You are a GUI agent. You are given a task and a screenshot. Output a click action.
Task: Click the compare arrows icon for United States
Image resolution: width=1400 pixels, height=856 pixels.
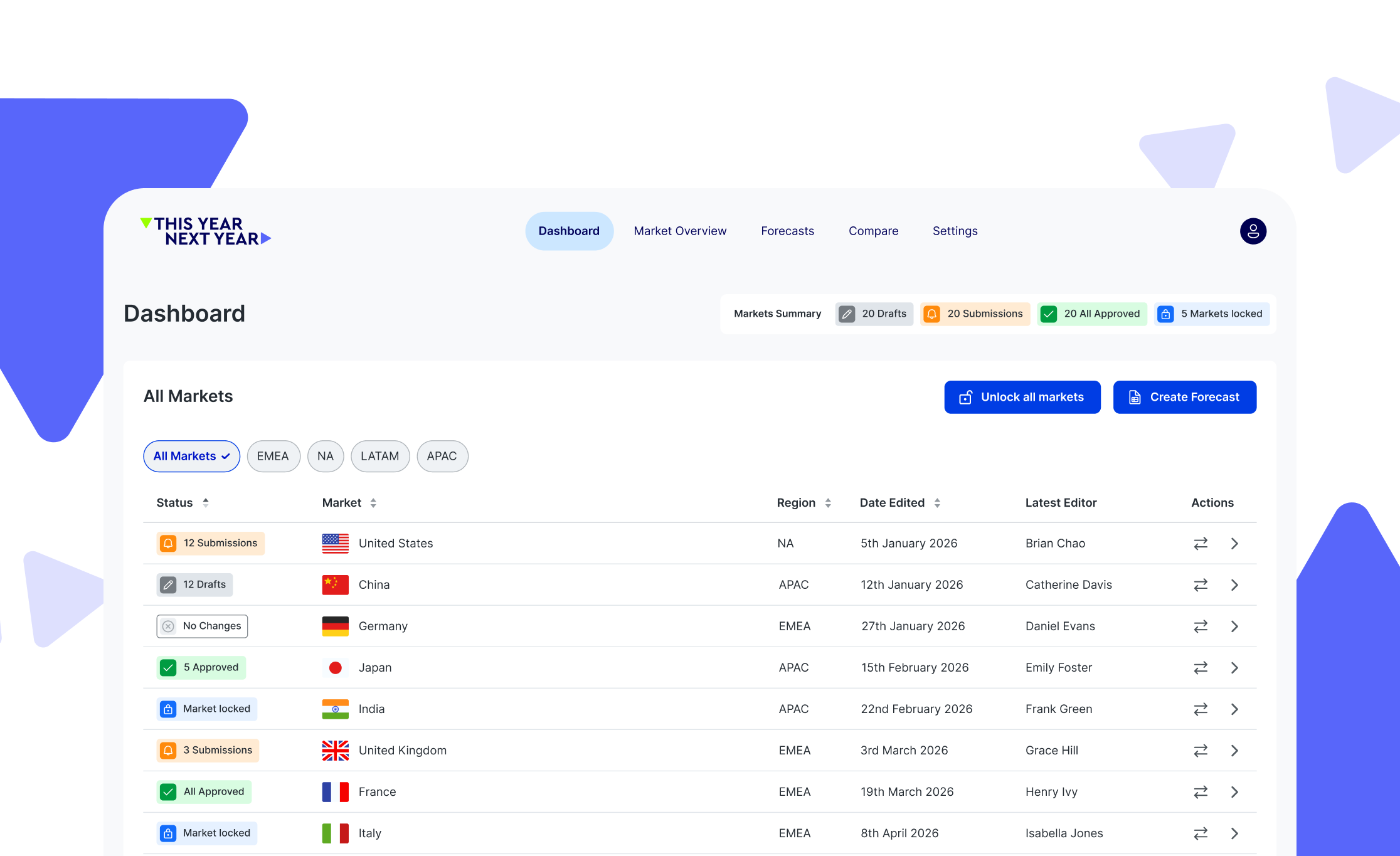[x=1201, y=544]
